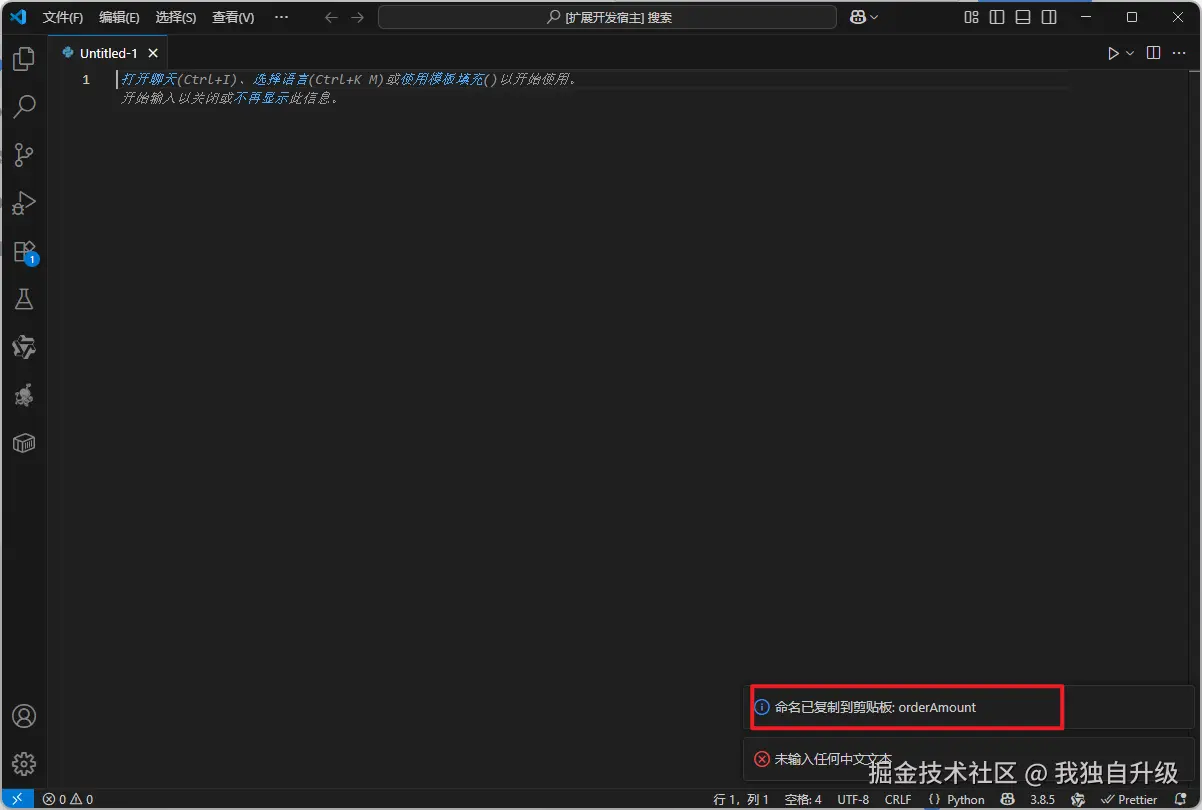Click the Copilot icon in the status bar

pos(1006,799)
